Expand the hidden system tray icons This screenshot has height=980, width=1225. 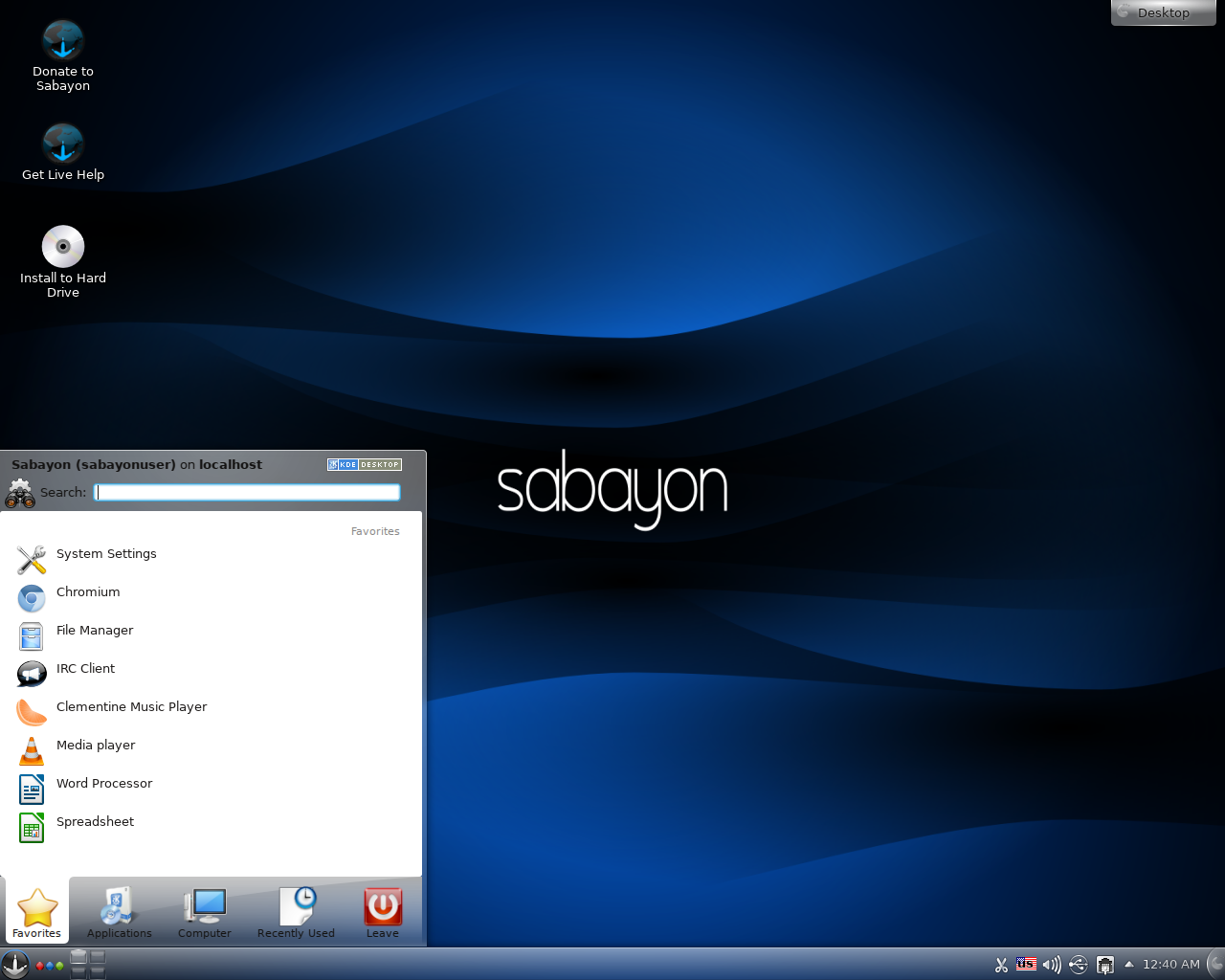coord(1128,965)
